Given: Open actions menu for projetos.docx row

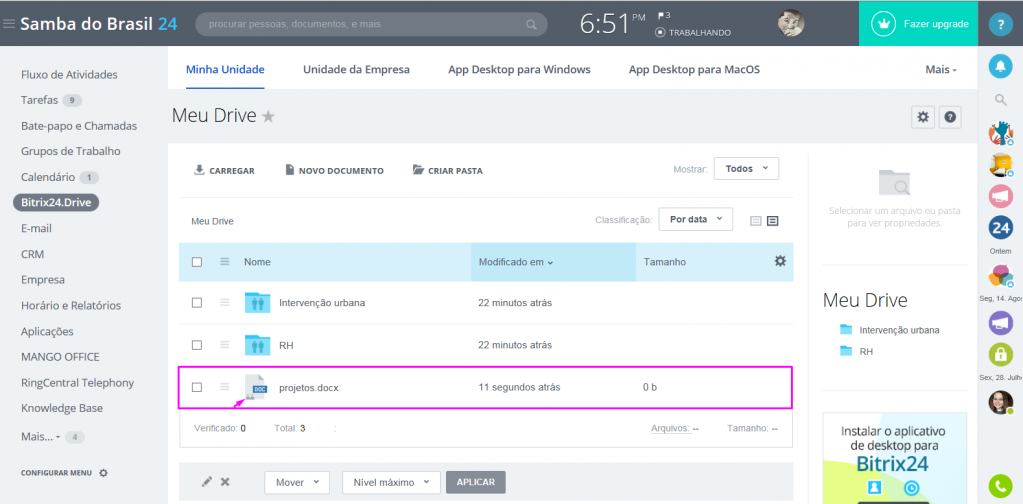Looking at the screenshot, I should pyautogui.click(x=225, y=387).
